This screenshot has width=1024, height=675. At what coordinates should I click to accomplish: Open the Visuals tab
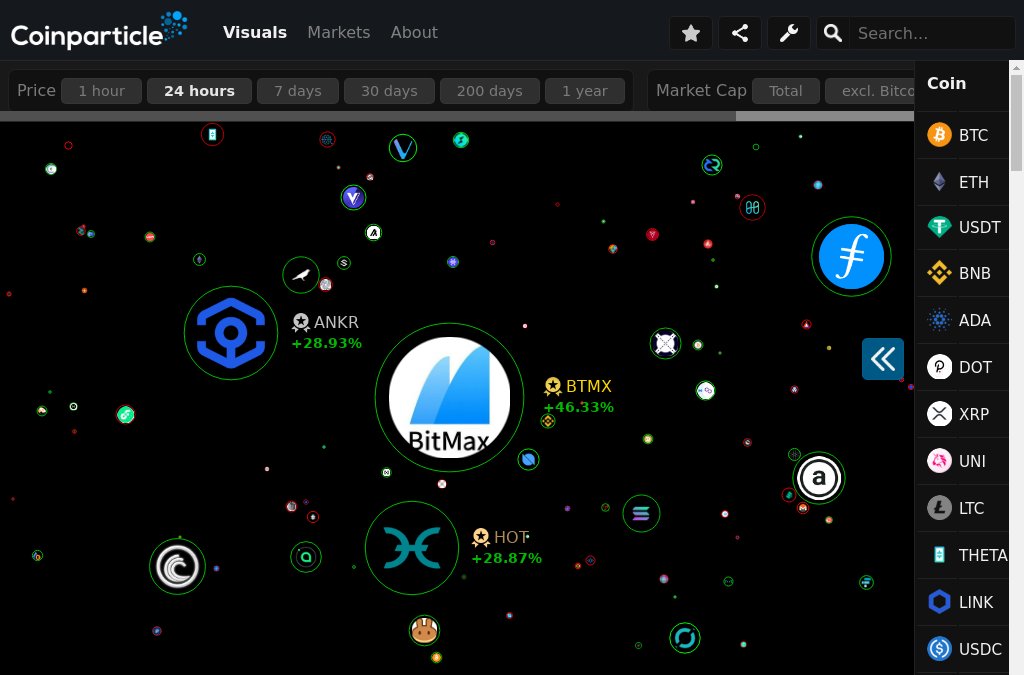pos(255,32)
